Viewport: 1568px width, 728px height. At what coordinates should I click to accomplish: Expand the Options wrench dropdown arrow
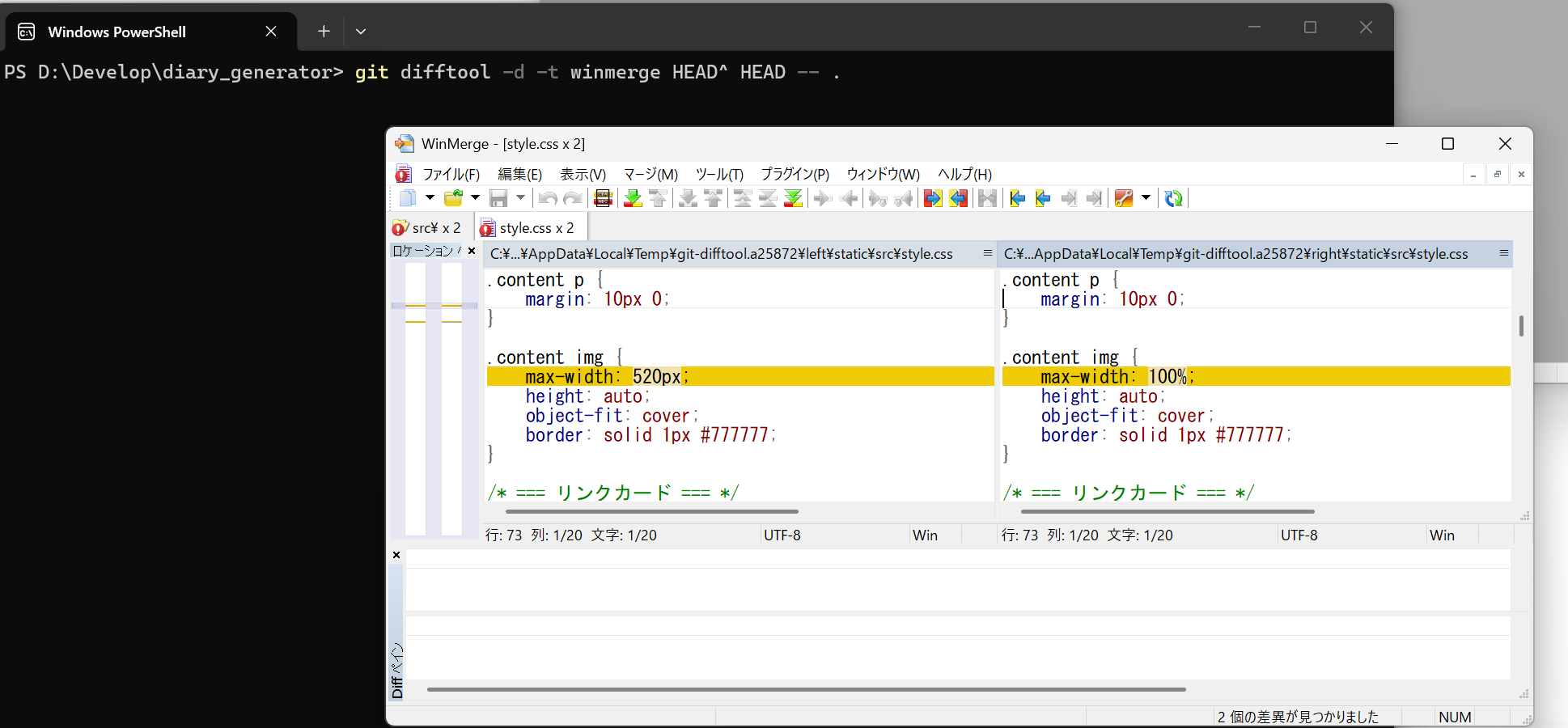point(1146,198)
